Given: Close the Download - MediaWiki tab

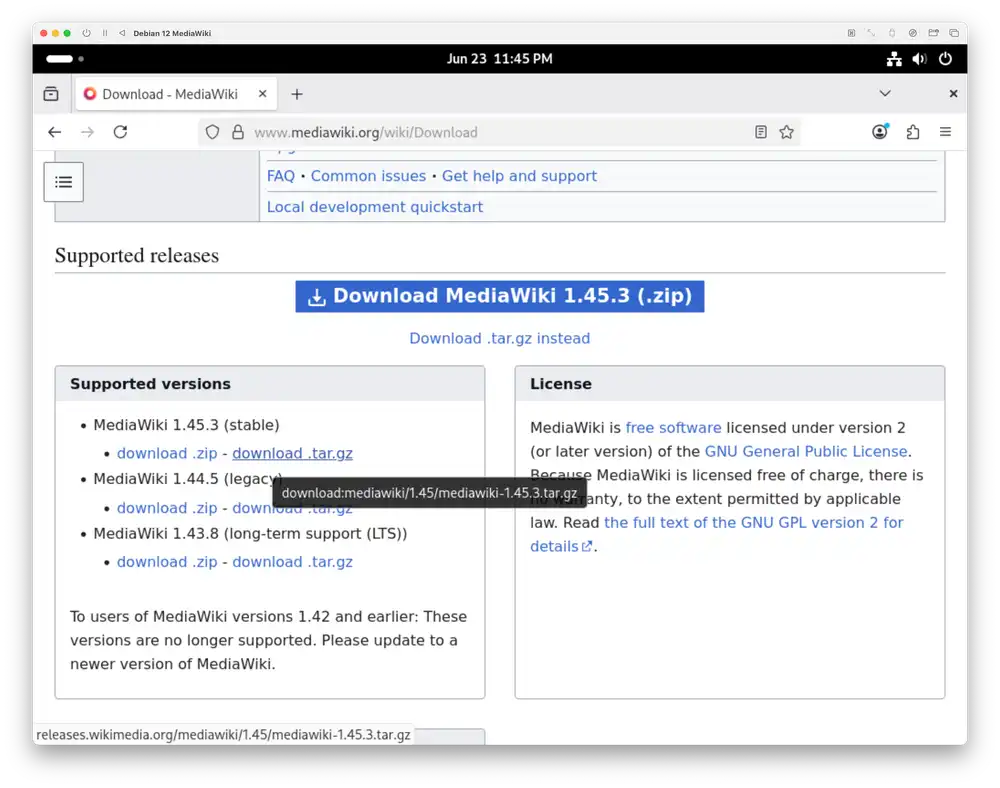Looking at the screenshot, I should (262, 94).
